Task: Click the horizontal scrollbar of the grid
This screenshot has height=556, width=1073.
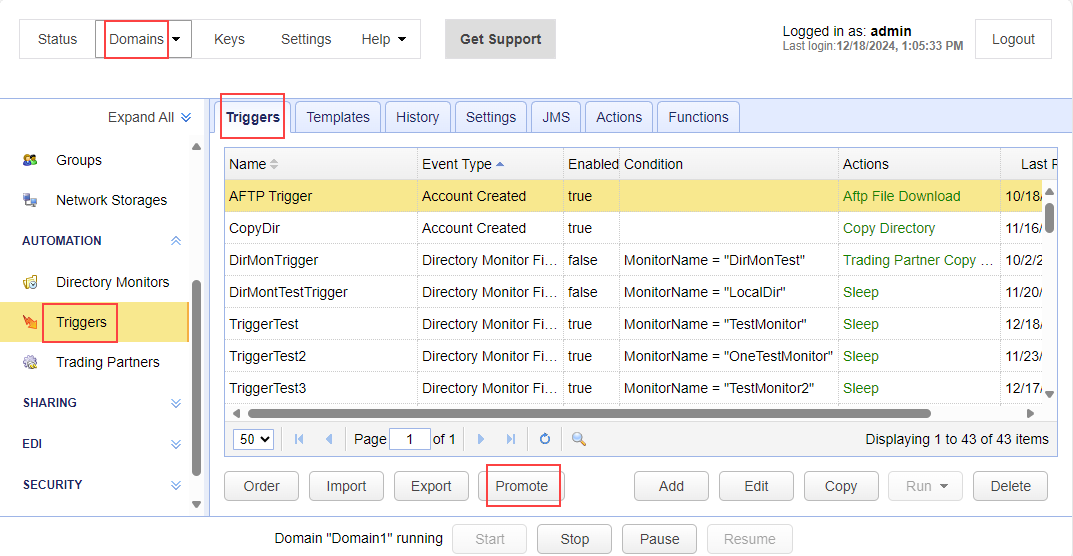Action: pos(588,413)
